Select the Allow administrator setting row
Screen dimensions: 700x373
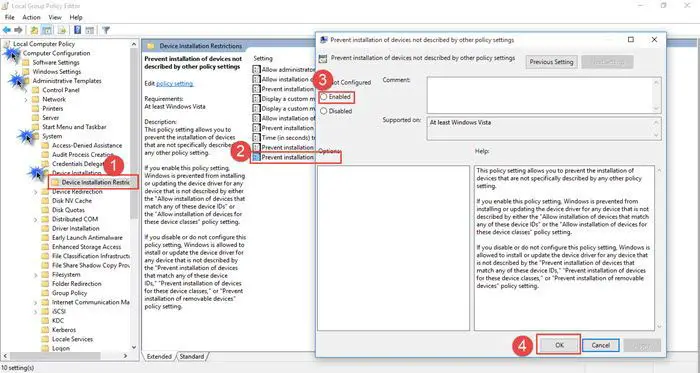click(284, 70)
